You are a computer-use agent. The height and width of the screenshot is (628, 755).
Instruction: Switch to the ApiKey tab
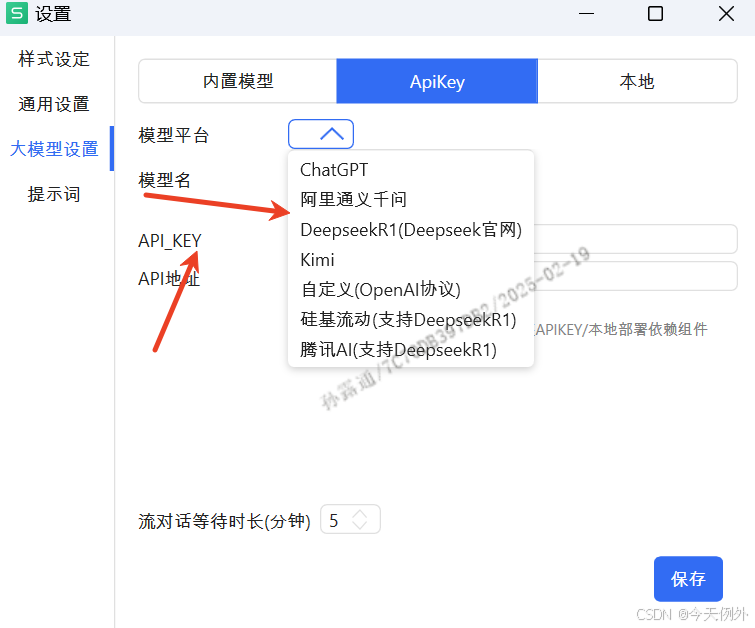pyautogui.click(x=437, y=81)
